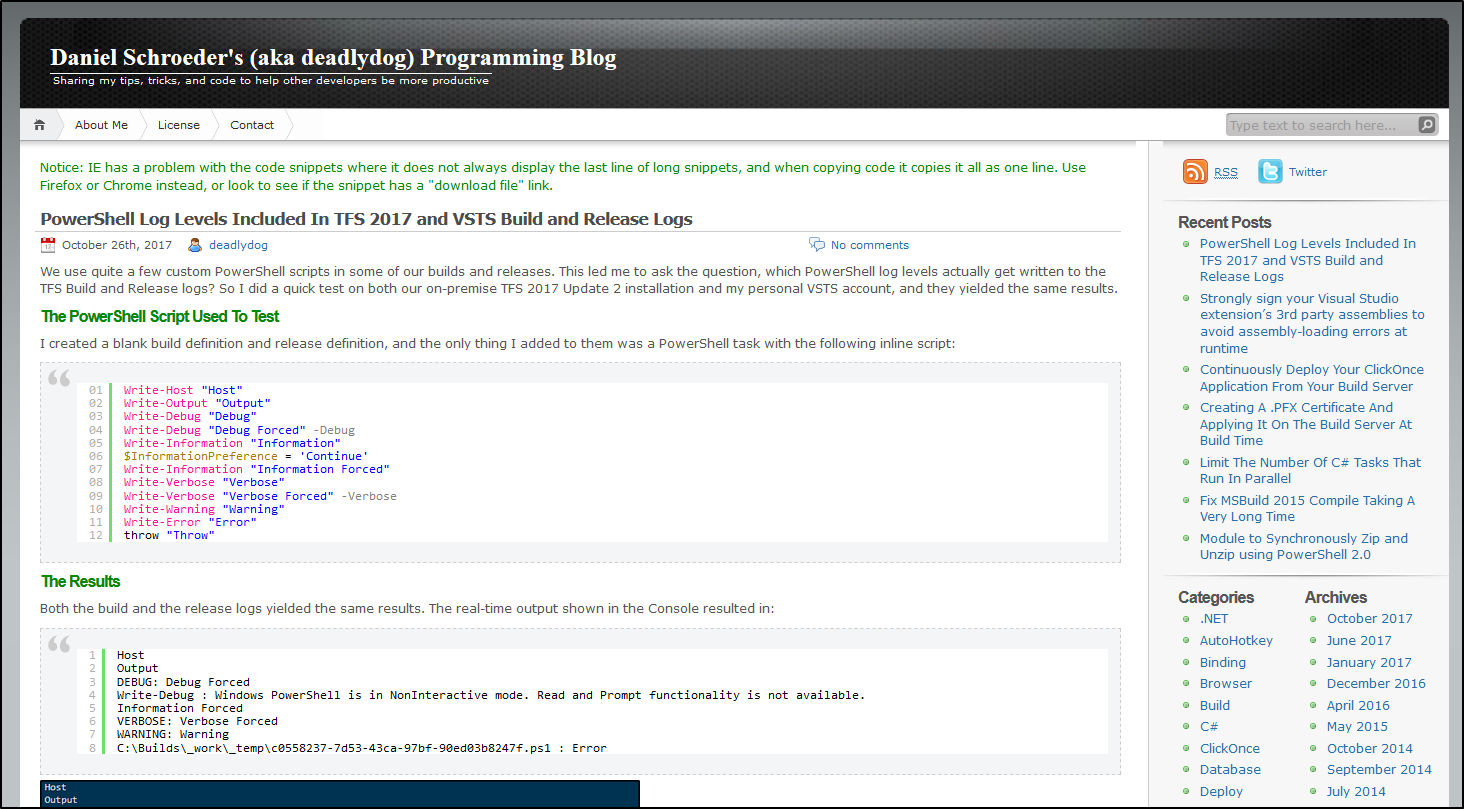The width and height of the screenshot is (1464, 809).
Task: Open recent post Continuously Deploy Your ClickOnce
Action: pyautogui.click(x=1312, y=378)
